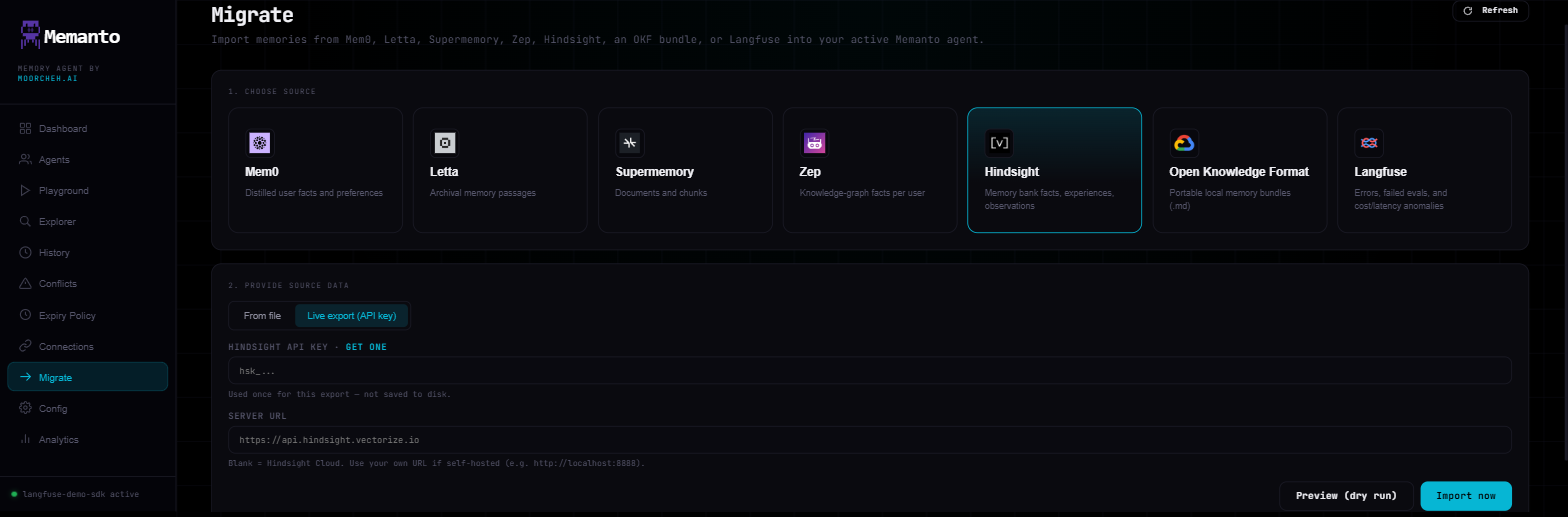Select Migrate in the sidebar
Image resolution: width=1568 pixels, height=517 pixels.
pyautogui.click(x=87, y=377)
